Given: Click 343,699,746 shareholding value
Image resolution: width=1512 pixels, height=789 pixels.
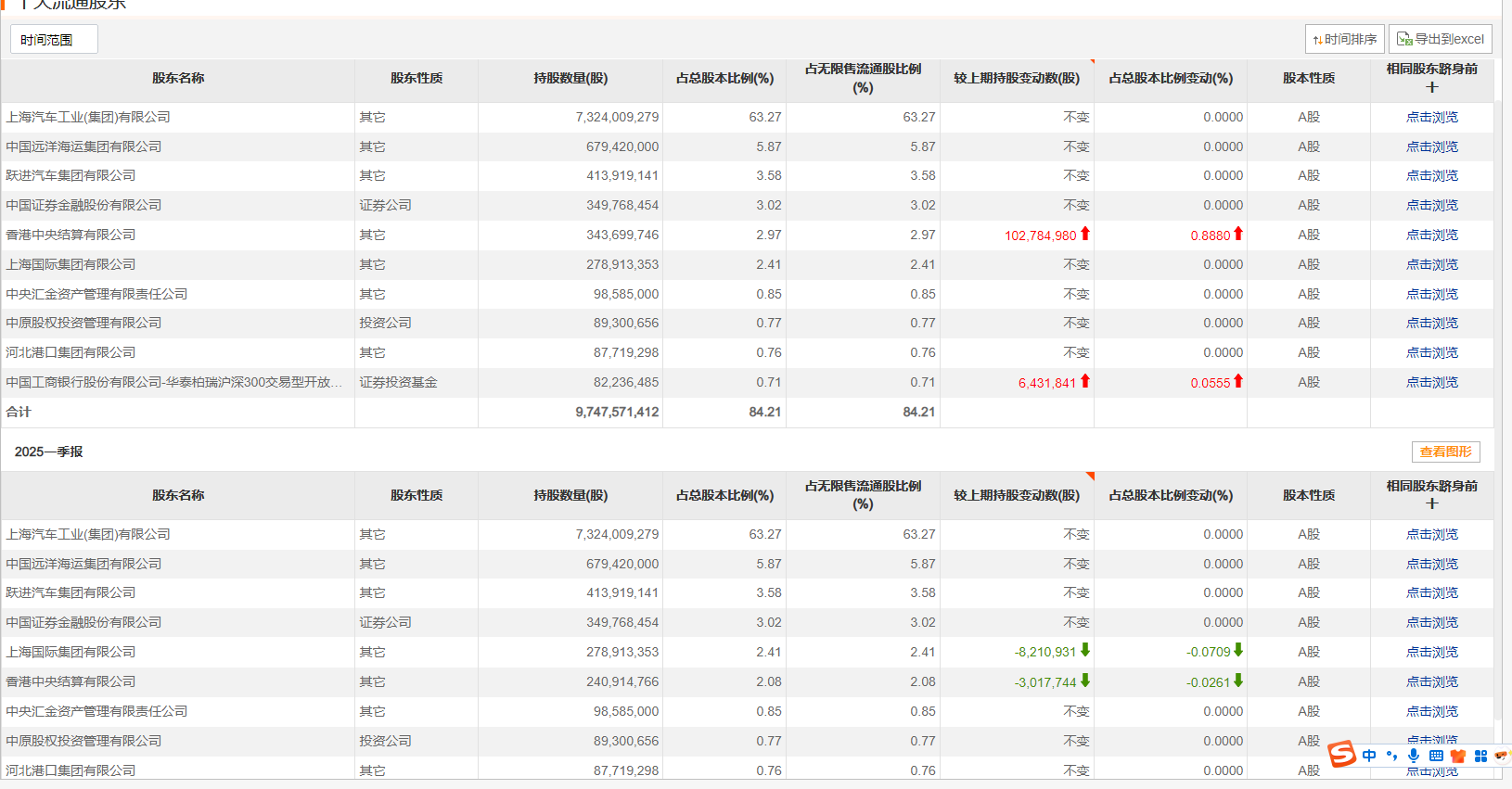Looking at the screenshot, I should (622, 235).
